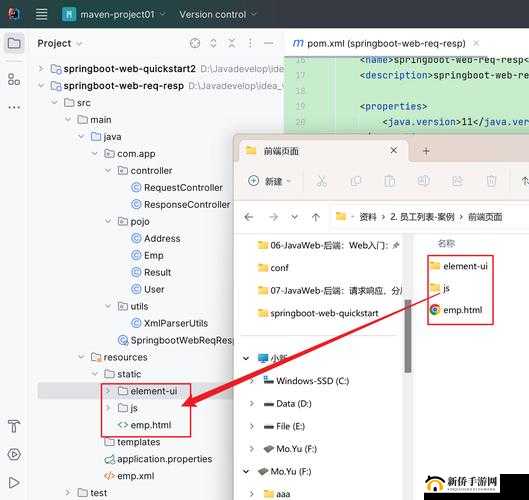
Task: Click the Run triangle icon in the left sidebar
Action: tap(14, 483)
